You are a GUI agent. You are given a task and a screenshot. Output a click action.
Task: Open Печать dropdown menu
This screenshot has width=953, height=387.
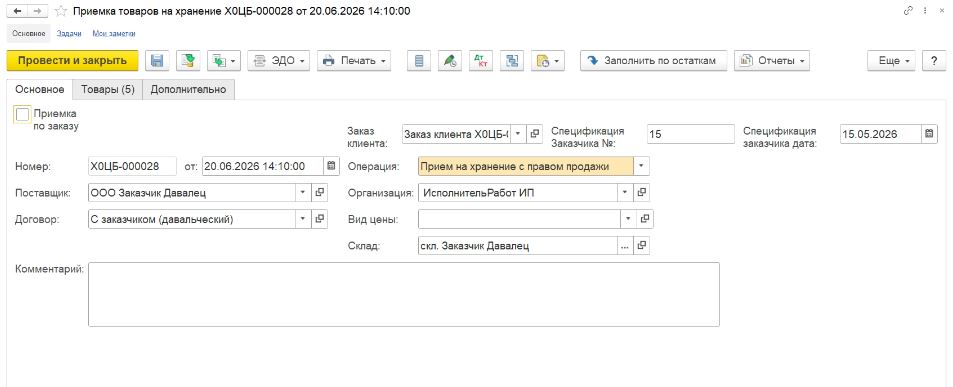(x=354, y=61)
